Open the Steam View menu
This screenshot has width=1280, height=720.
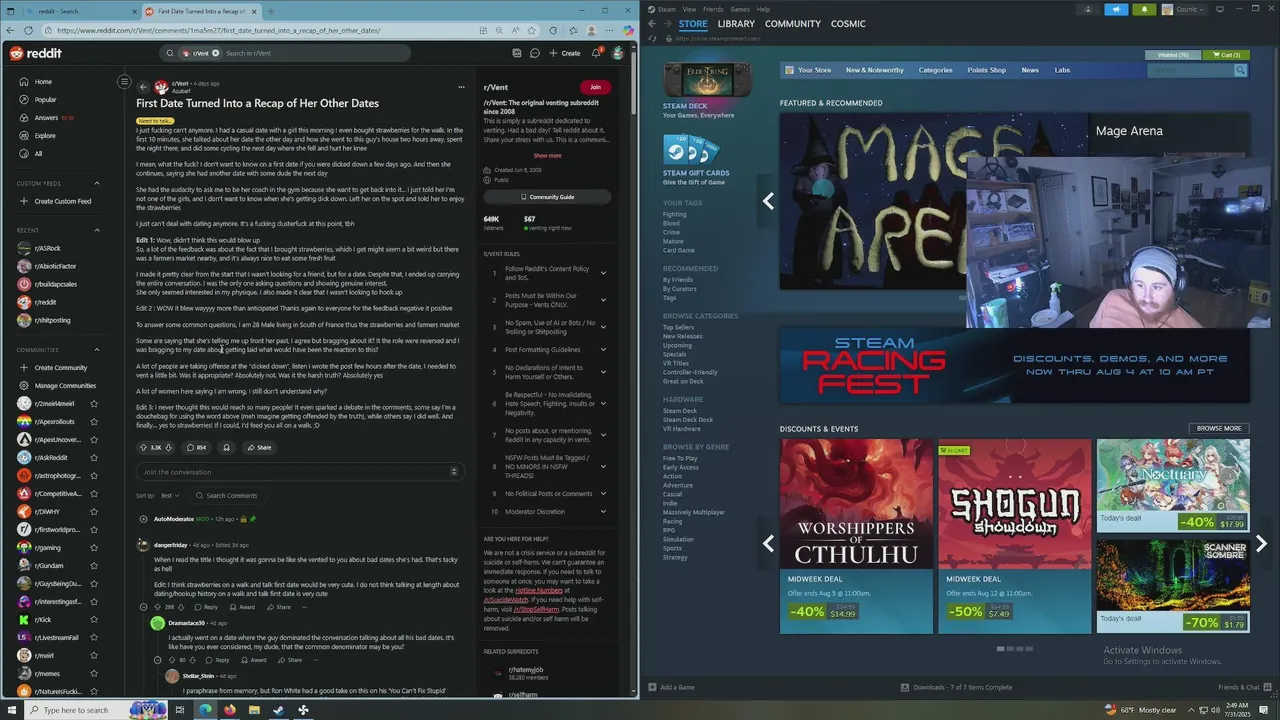point(687,9)
